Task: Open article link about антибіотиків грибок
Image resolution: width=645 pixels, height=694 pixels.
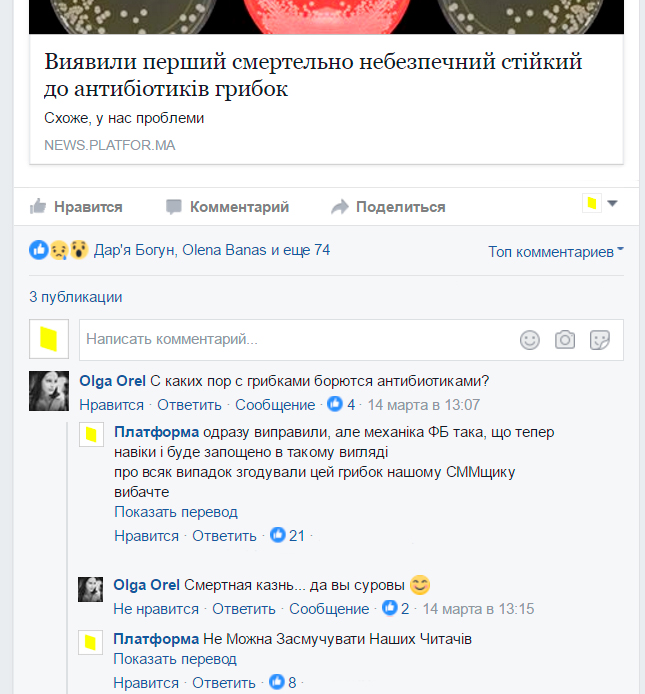Action: (313, 75)
